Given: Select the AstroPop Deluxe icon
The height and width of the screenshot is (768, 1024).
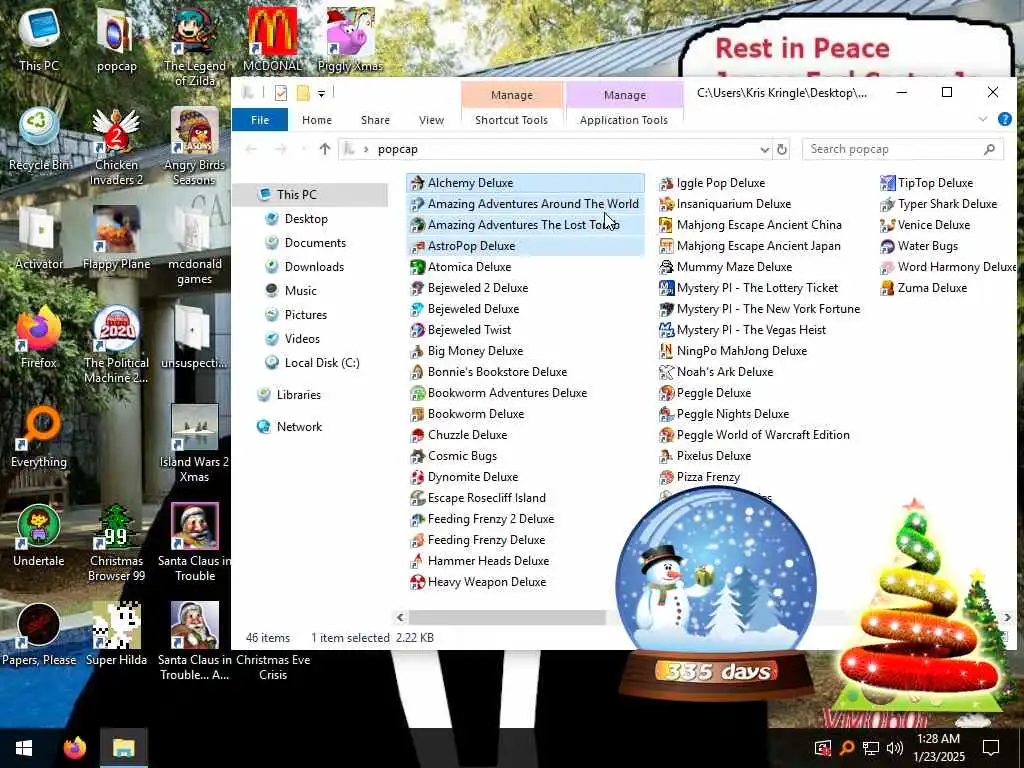Looking at the screenshot, I should [417, 246].
